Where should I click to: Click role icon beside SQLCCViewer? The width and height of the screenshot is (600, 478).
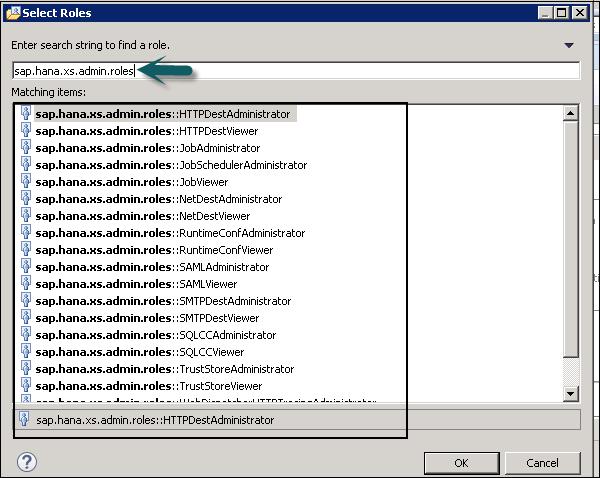click(x=26, y=351)
